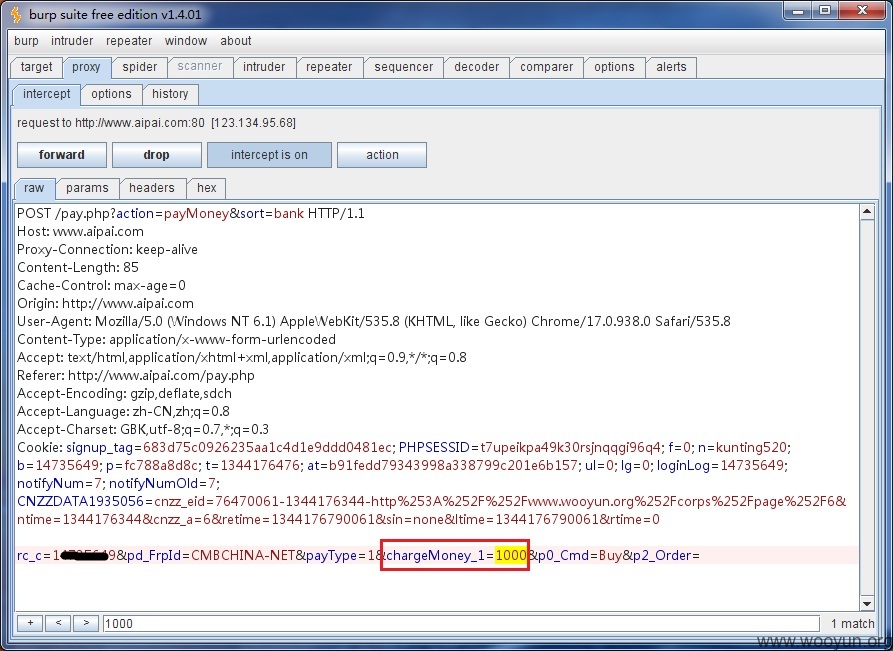Open the sequencer tab

tap(404, 67)
